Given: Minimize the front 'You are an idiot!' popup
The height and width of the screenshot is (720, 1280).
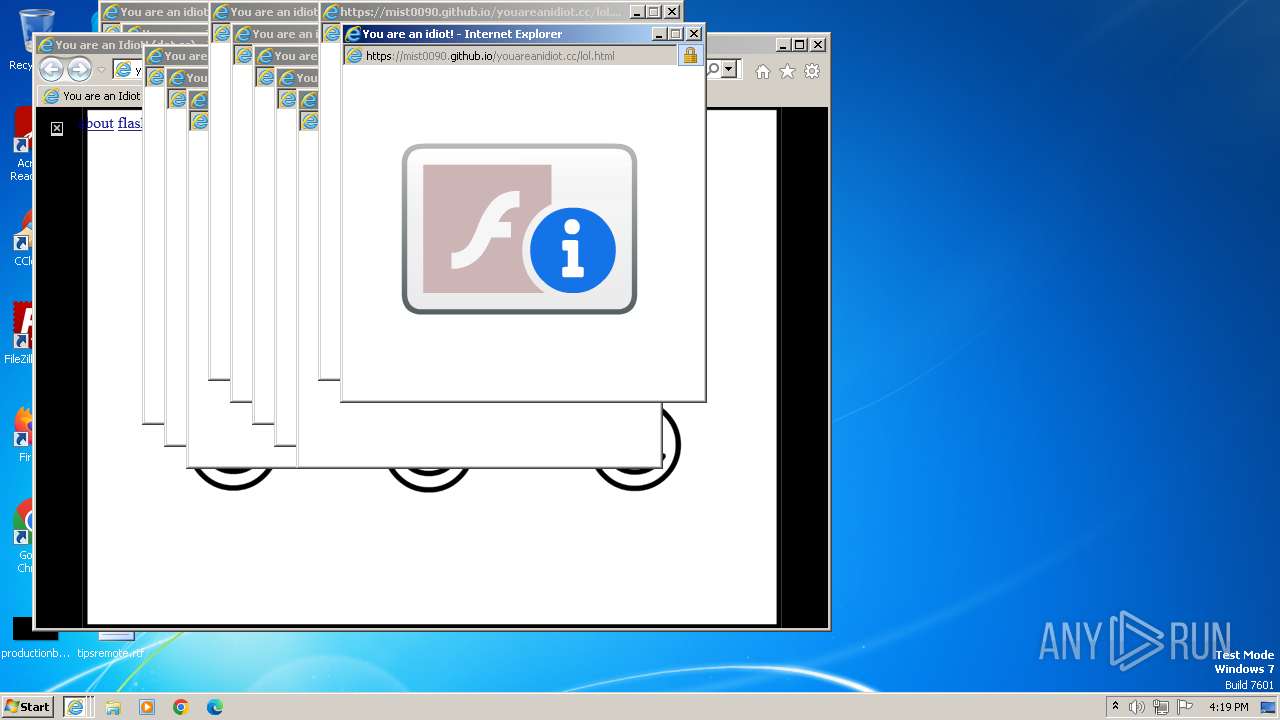Looking at the screenshot, I should point(659,34).
